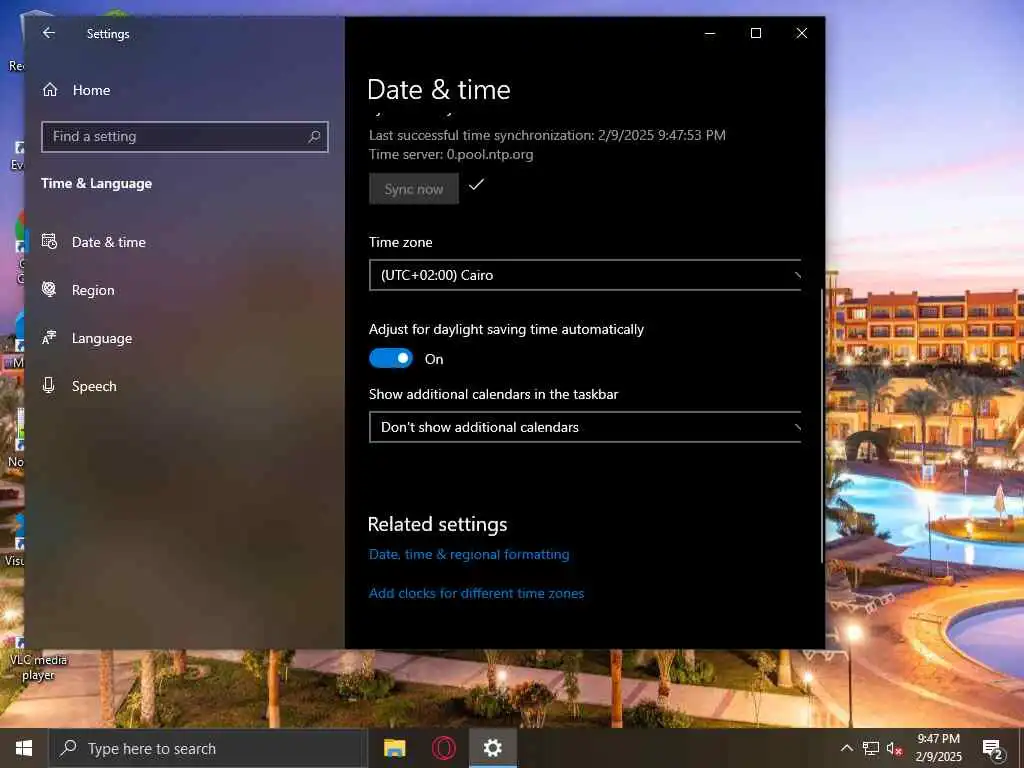This screenshot has height=768, width=1024.
Task: Click the Settings window vertical scrollbar
Action: point(822,424)
